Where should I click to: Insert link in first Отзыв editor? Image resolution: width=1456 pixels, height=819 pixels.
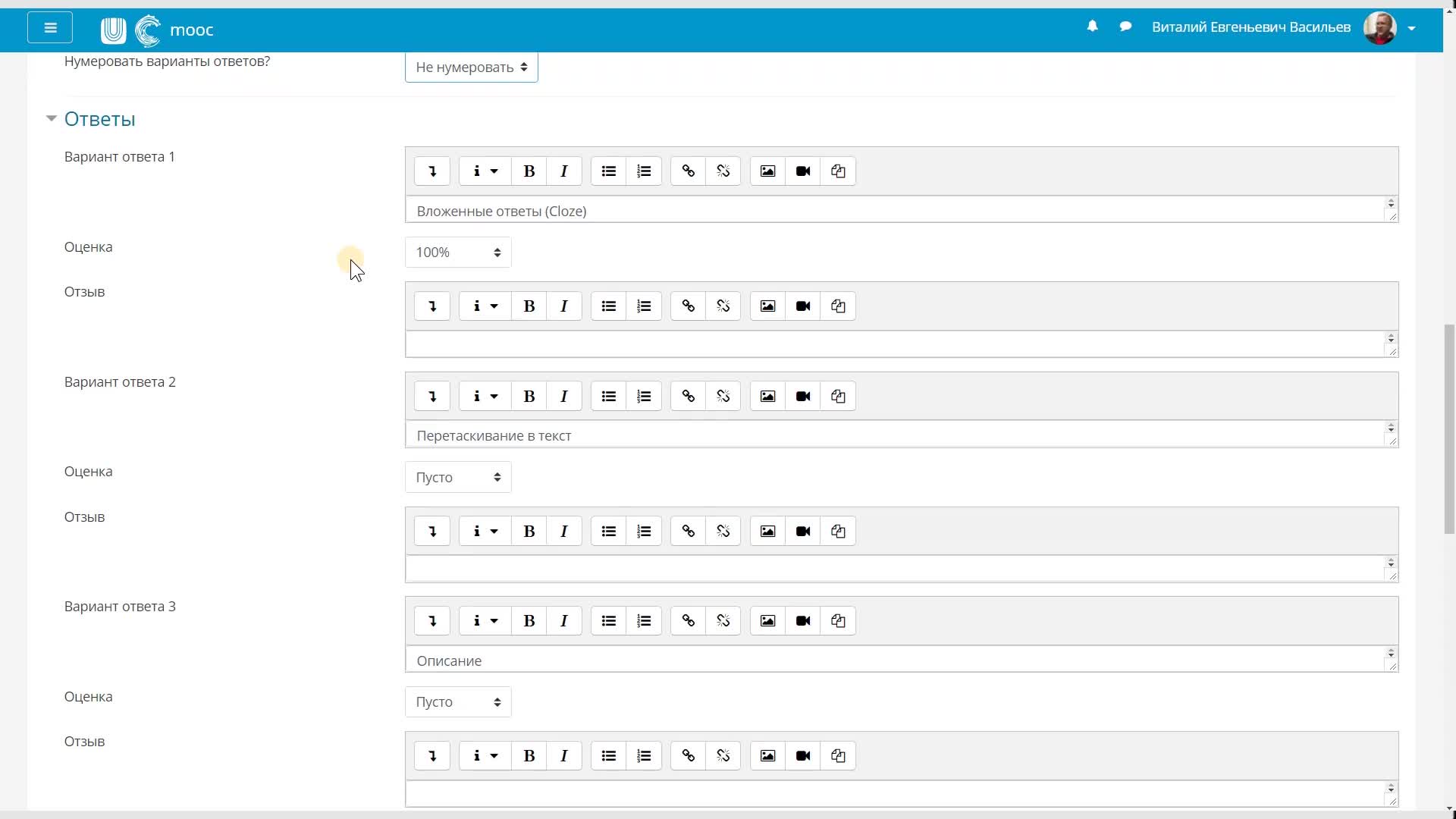pyautogui.click(x=689, y=306)
